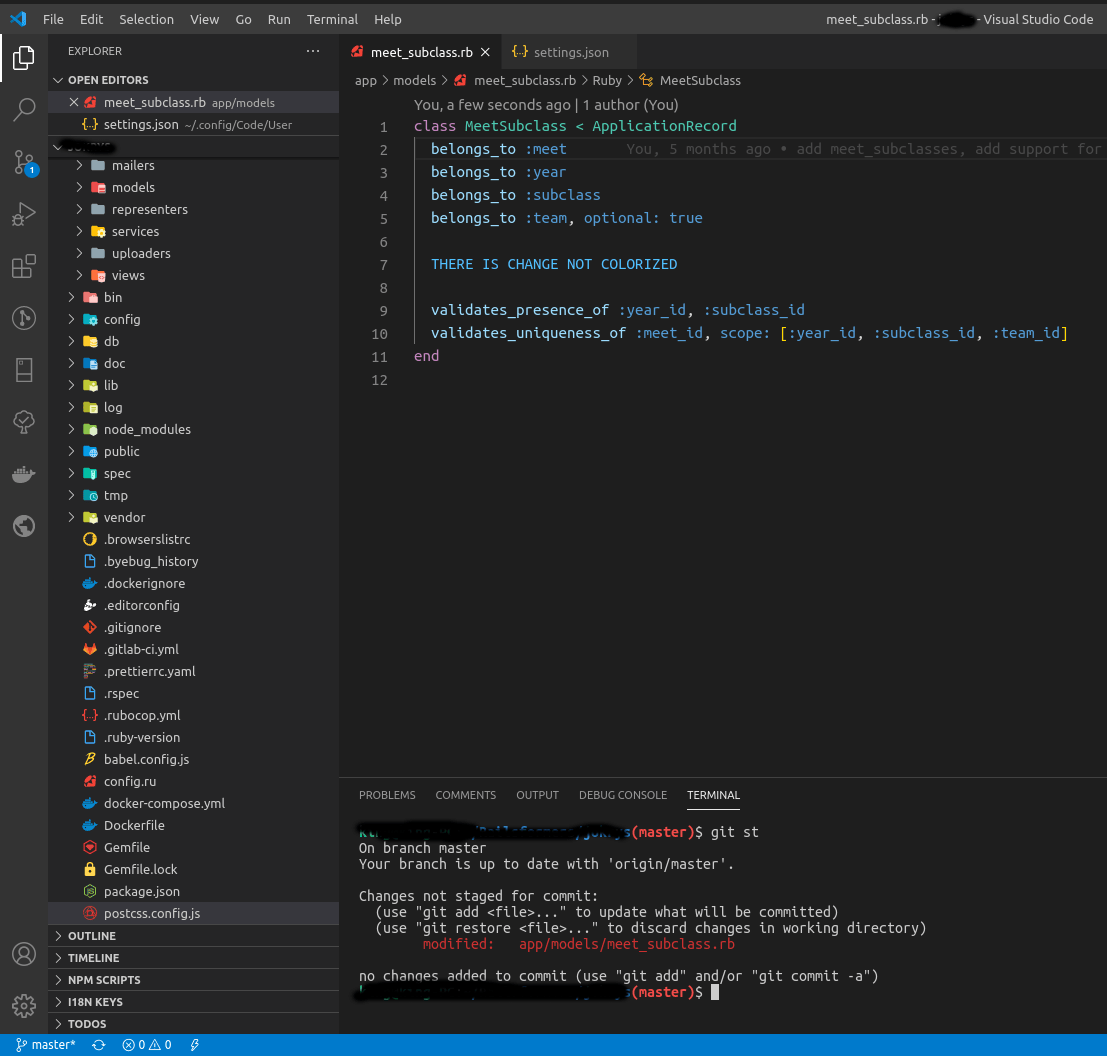1107x1056 pixels.
Task: Click the models breadcrumb segment
Action: 414,80
